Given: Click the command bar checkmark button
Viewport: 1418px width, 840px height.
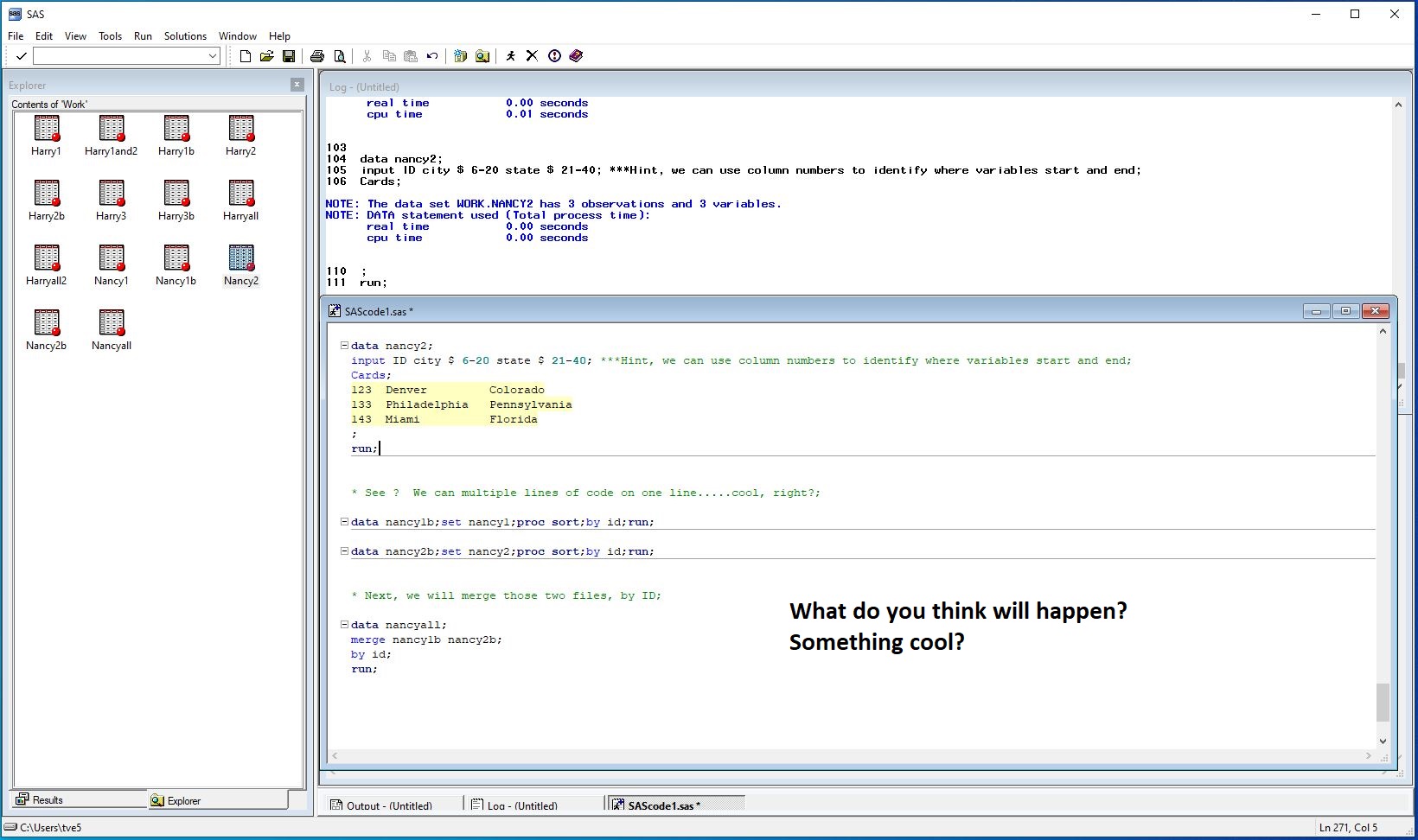Looking at the screenshot, I should click(x=22, y=56).
